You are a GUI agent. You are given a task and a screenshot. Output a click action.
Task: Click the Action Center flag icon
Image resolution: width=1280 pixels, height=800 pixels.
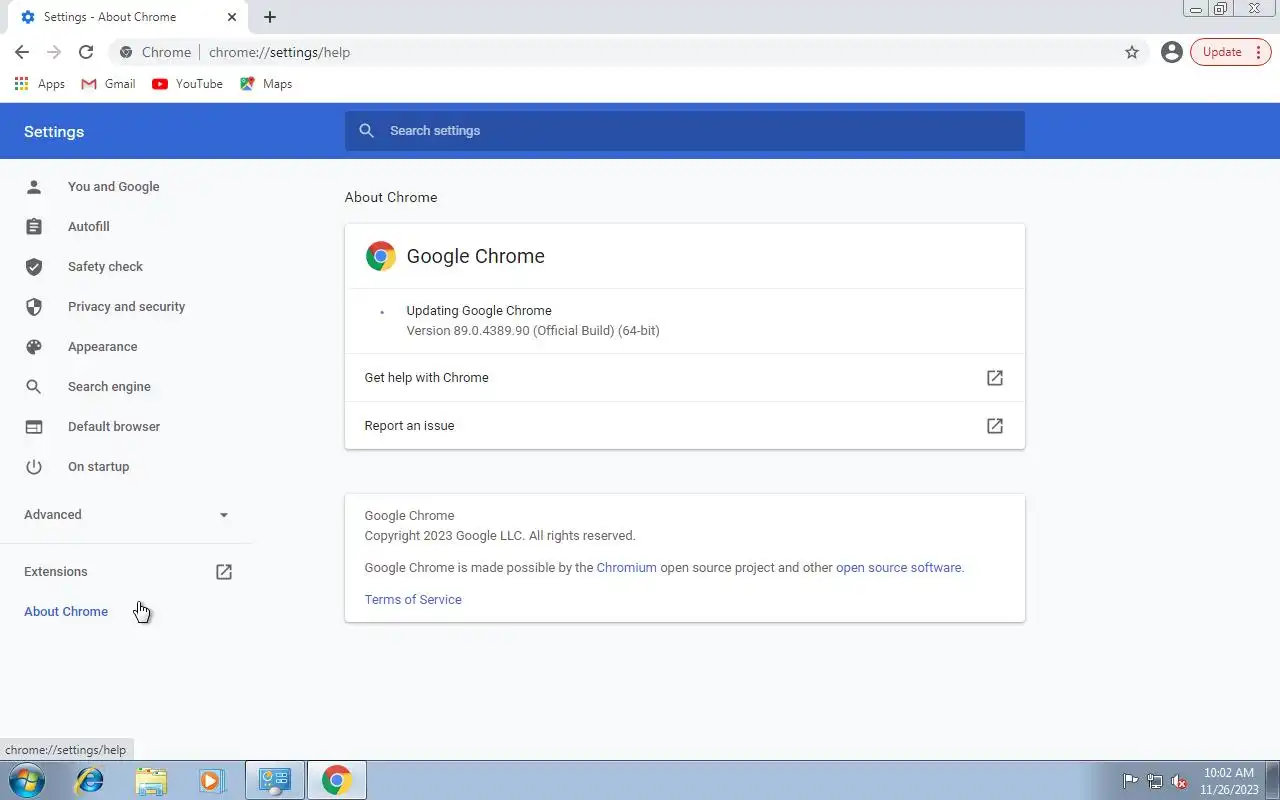pyautogui.click(x=1131, y=781)
